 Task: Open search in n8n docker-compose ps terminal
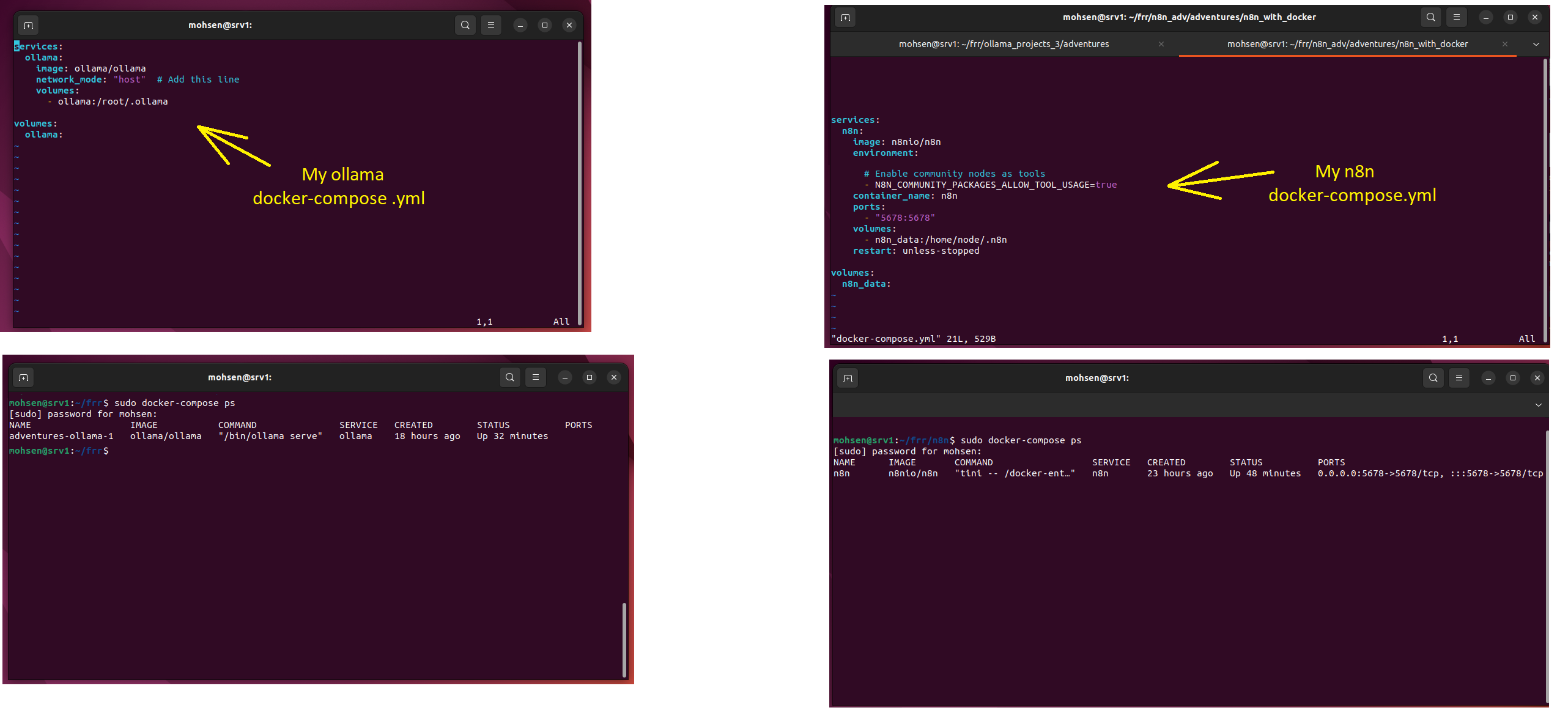point(1433,378)
